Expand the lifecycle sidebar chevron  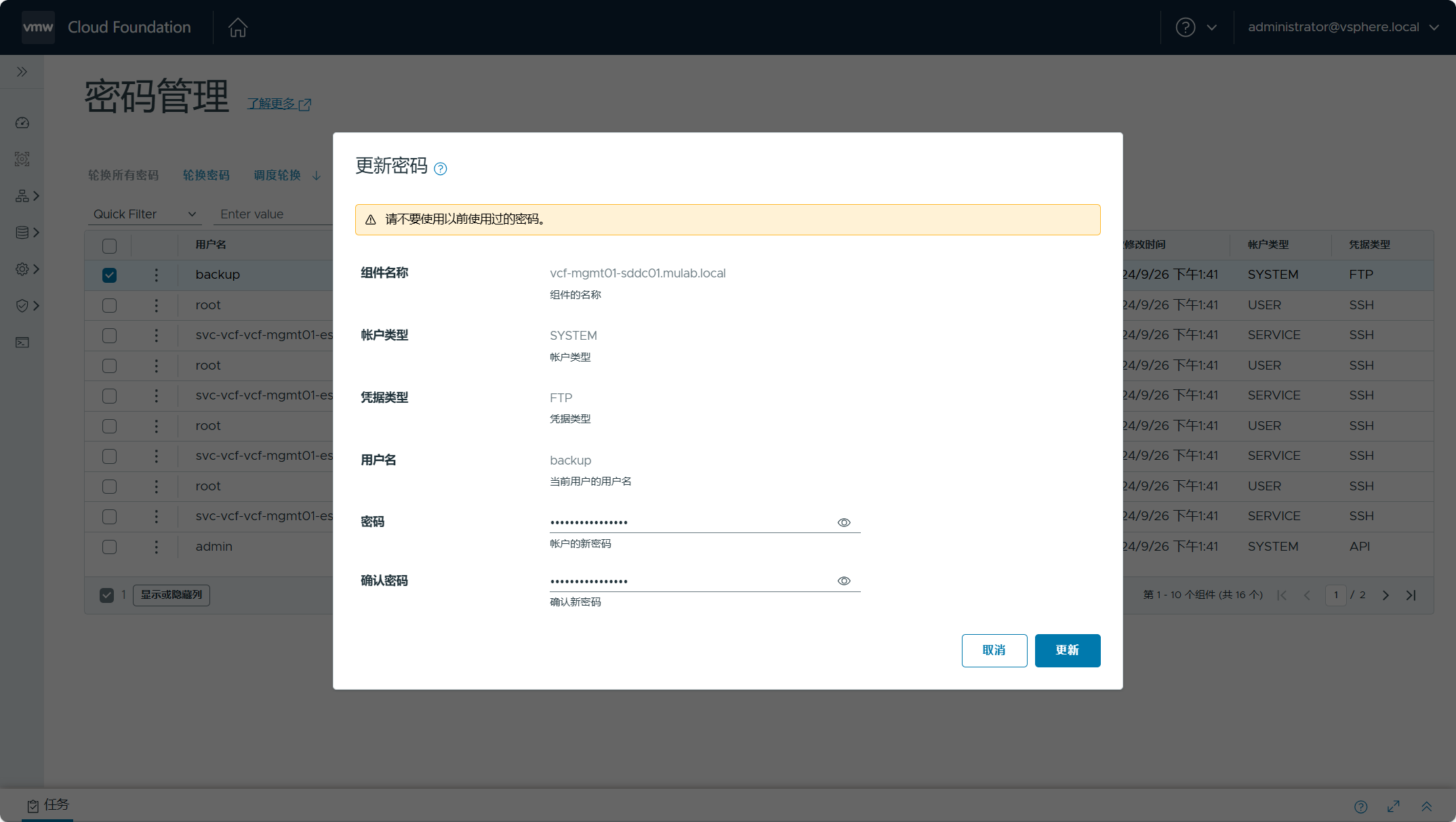pos(36,233)
